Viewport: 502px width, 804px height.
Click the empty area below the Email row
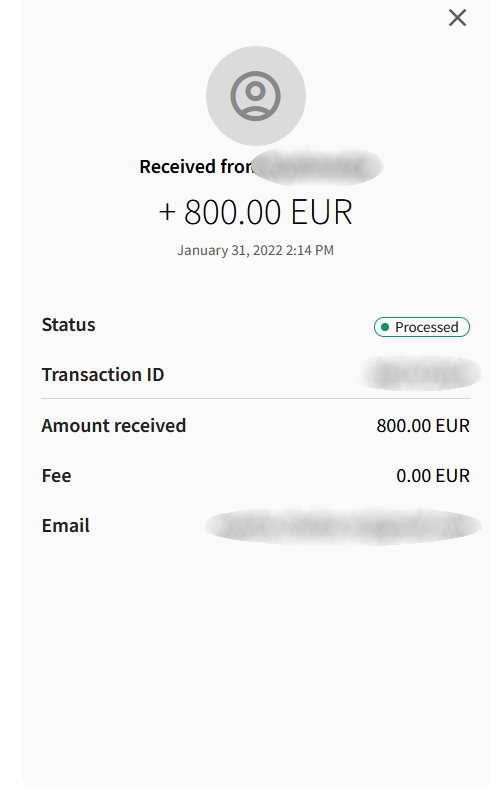point(255,667)
